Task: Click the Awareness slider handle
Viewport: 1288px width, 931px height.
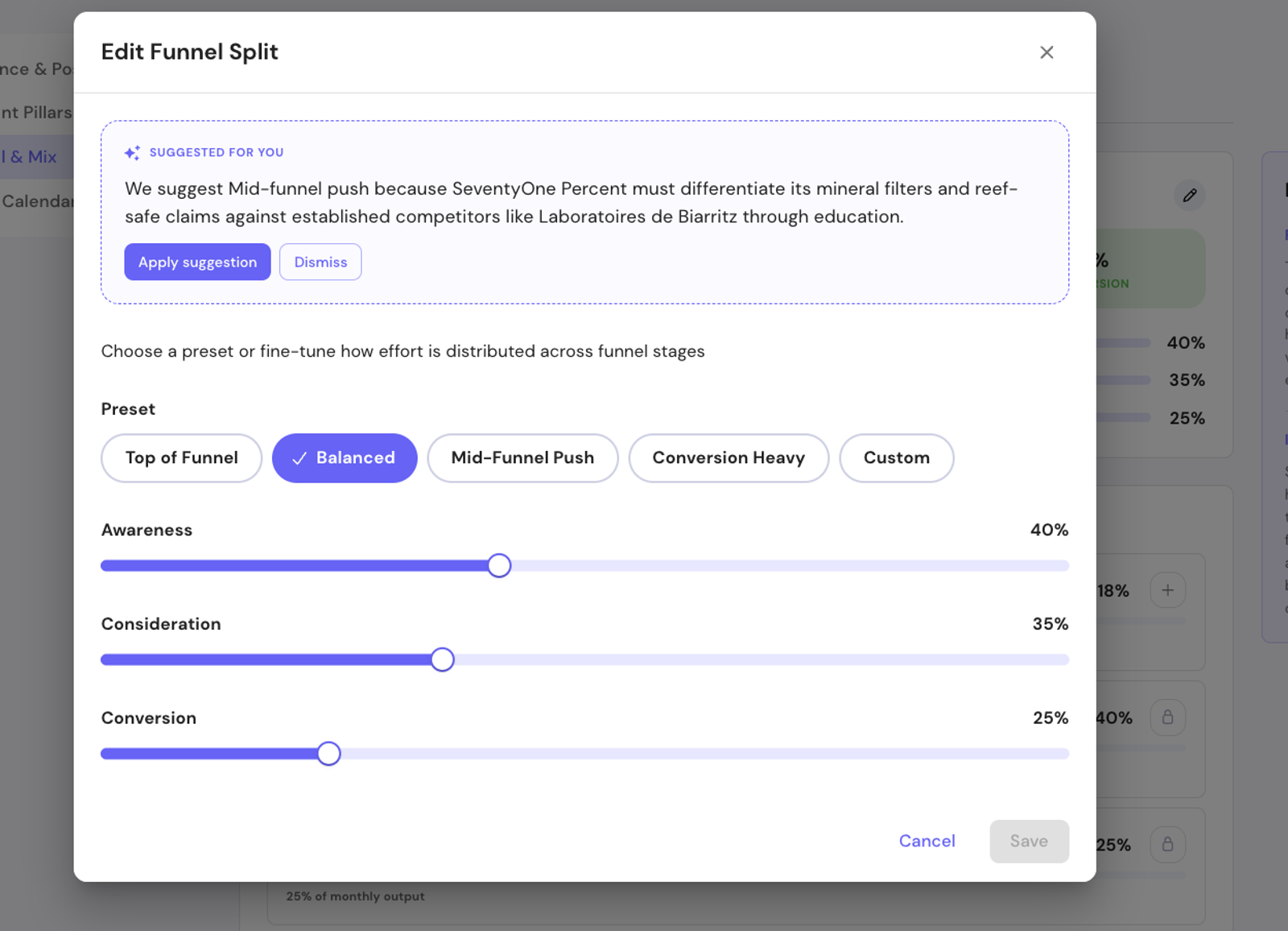Action: [x=499, y=565]
